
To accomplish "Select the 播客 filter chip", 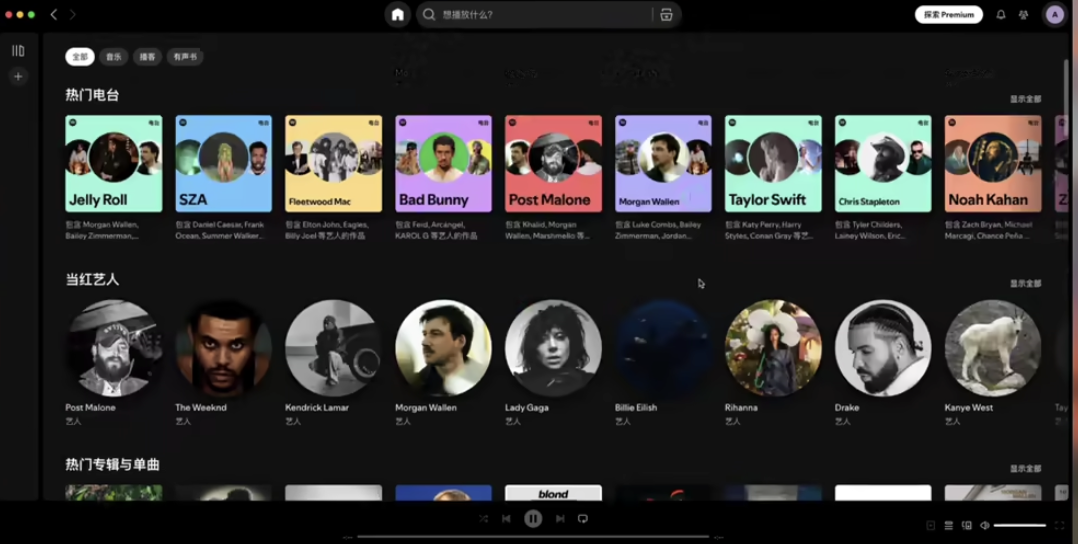I will point(147,56).
